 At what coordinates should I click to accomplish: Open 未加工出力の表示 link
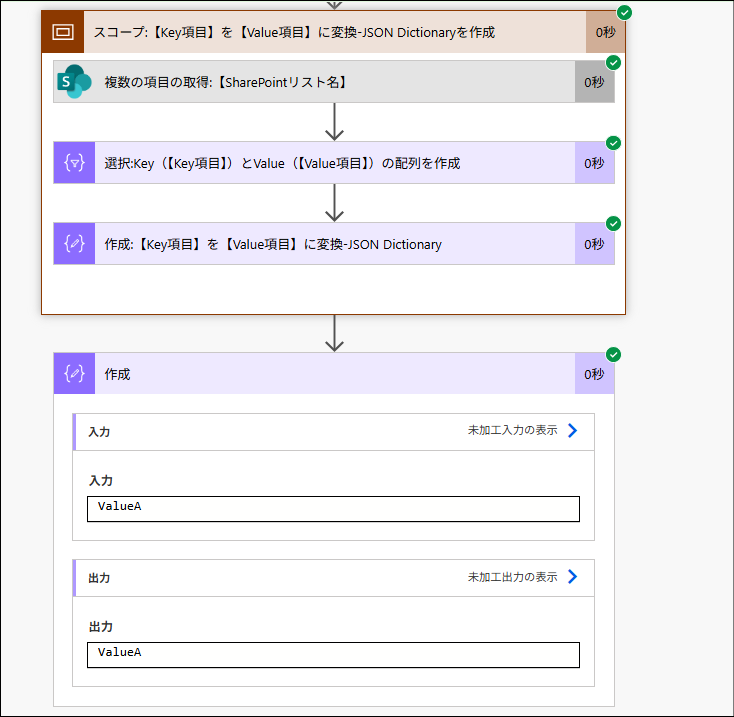click(513, 577)
